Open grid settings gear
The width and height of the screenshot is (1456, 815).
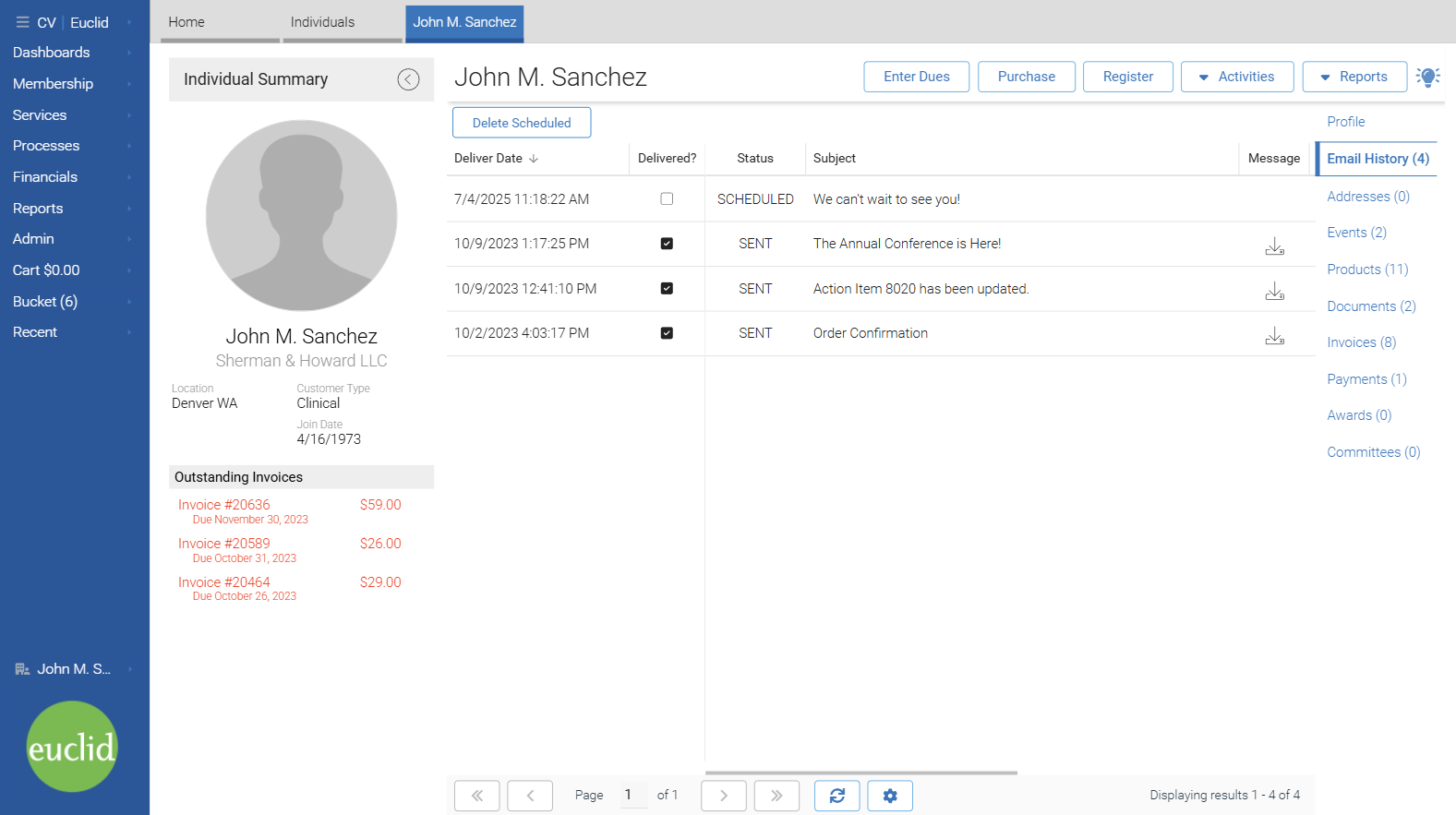(x=890, y=796)
